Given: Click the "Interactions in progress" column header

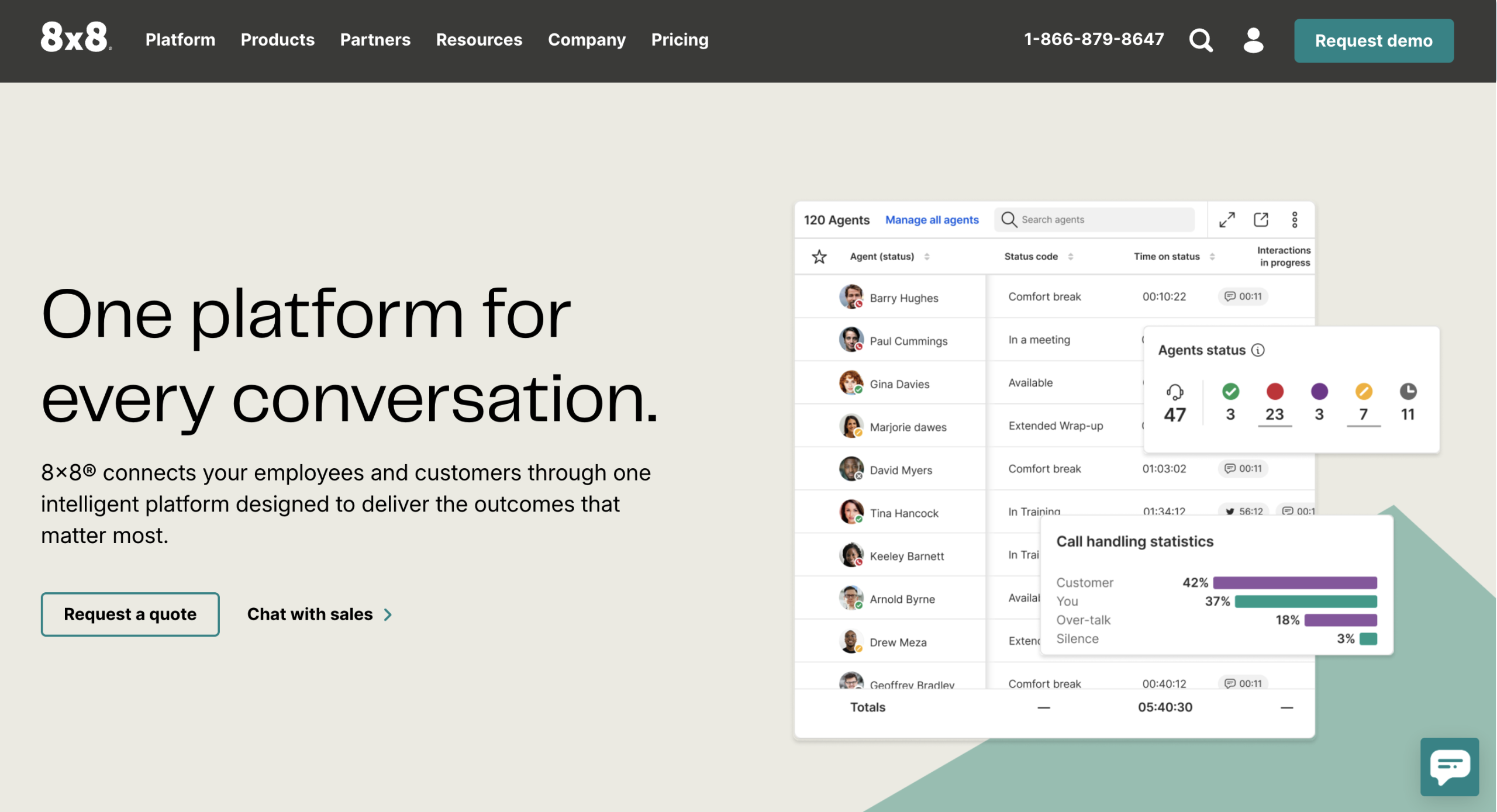Looking at the screenshot, I should coord(1284,256).
